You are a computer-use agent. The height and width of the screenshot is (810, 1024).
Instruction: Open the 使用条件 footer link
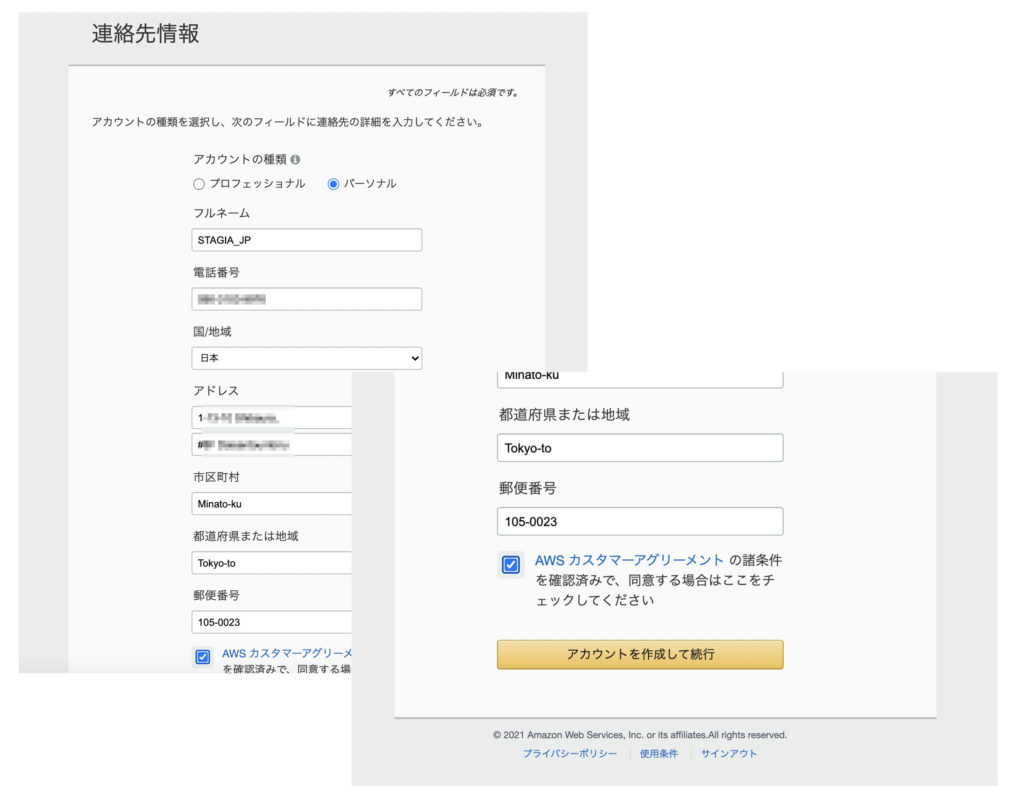659,754
